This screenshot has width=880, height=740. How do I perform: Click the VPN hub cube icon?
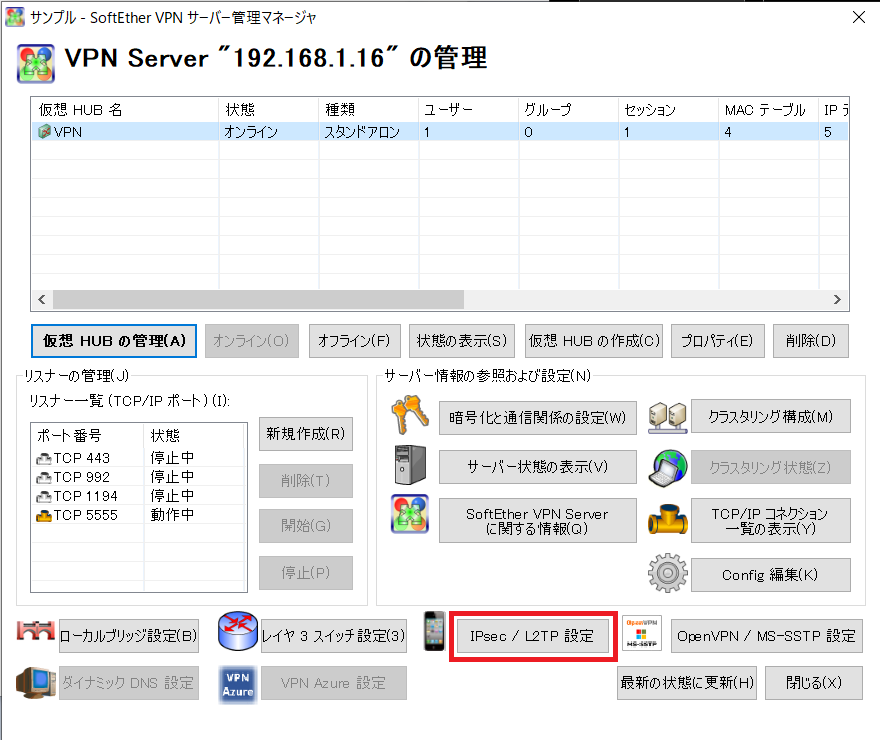click(44, 132)
